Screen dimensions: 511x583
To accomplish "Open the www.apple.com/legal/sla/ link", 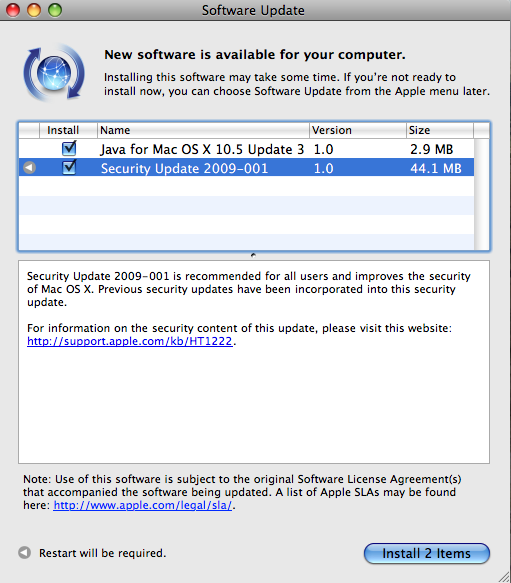I will pos(143,505).
